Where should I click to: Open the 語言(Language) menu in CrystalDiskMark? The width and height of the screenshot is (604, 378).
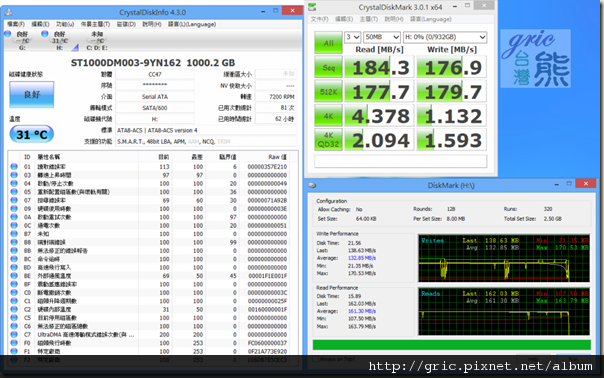(x=431, y=19)
